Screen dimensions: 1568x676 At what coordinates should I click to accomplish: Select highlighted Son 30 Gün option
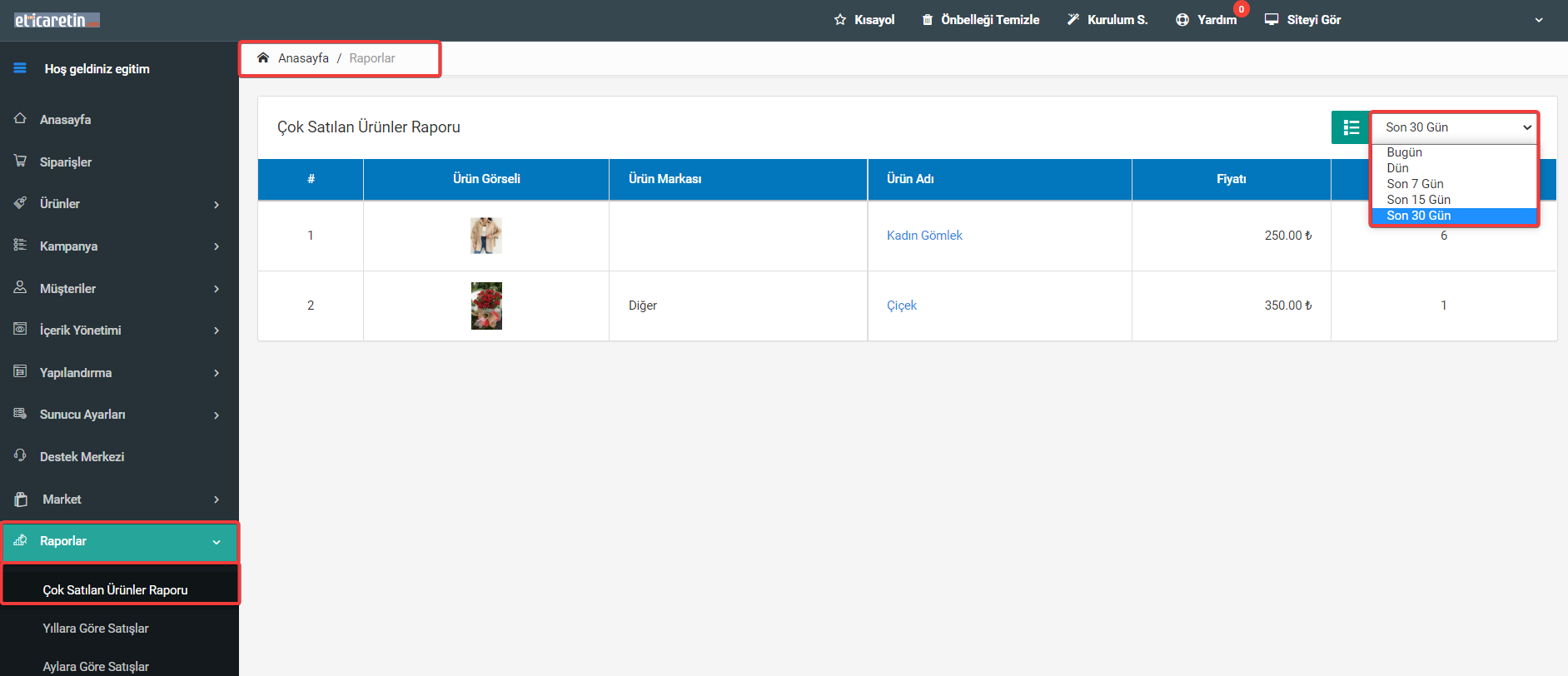1453,216
